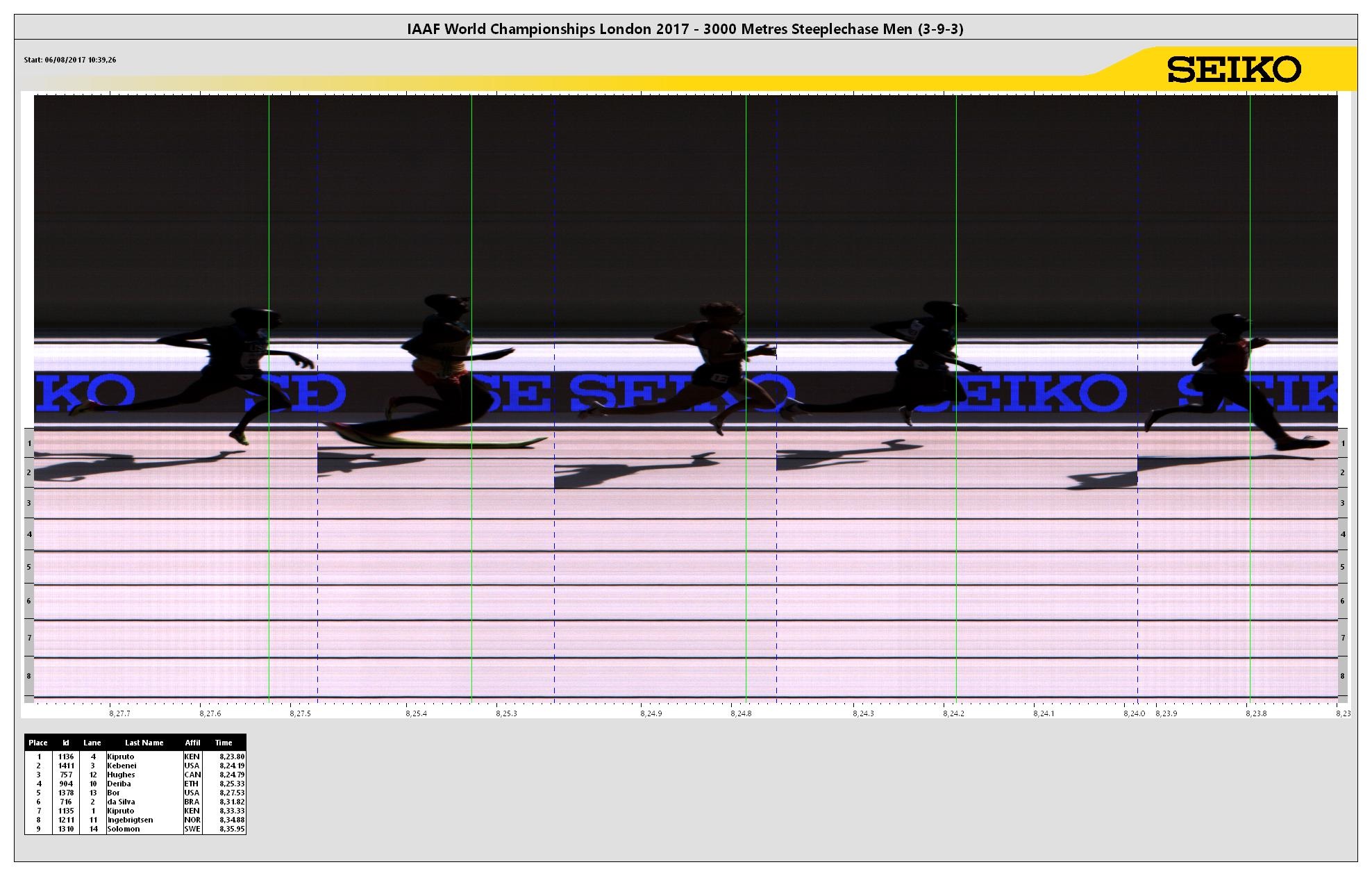The height and width of the screenshot is (876, 1372).
Task: Click lane 5 label on left edge
Action: tap(29, 567)
